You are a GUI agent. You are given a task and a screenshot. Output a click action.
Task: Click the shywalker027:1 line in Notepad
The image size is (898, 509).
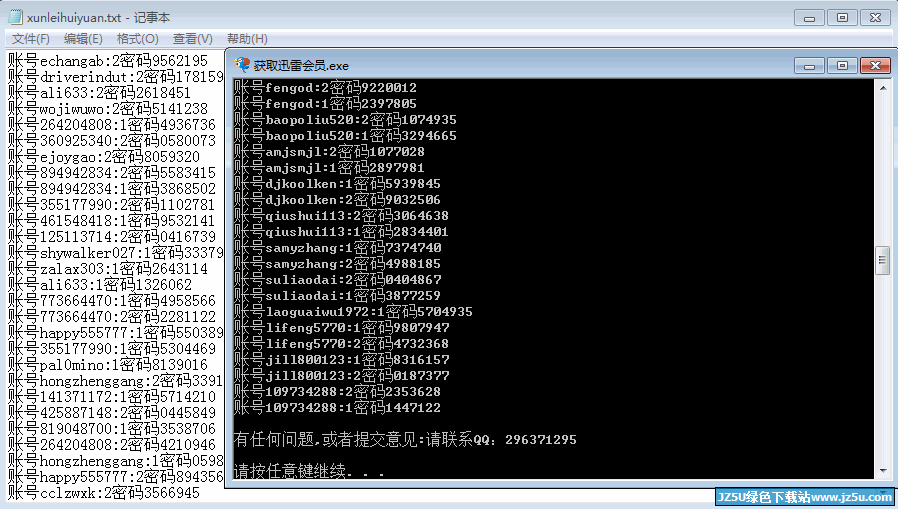tap(116, 253)
